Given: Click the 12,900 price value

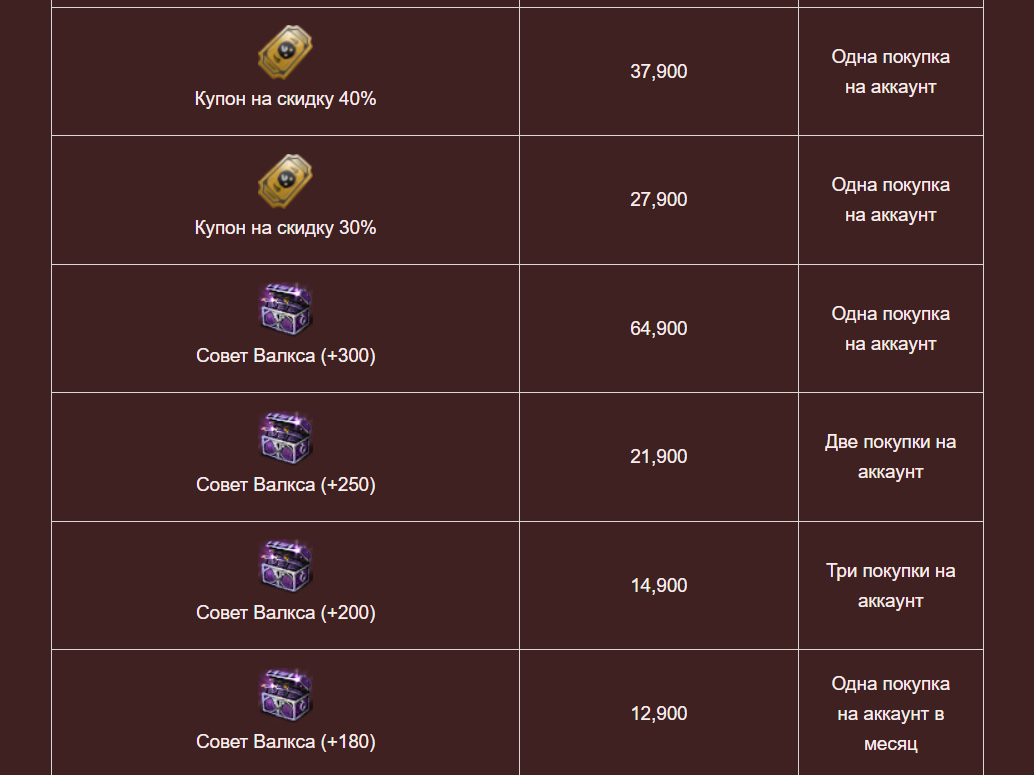Looking at the screenshot, I should pyautogui.click(x=659, y=714).
